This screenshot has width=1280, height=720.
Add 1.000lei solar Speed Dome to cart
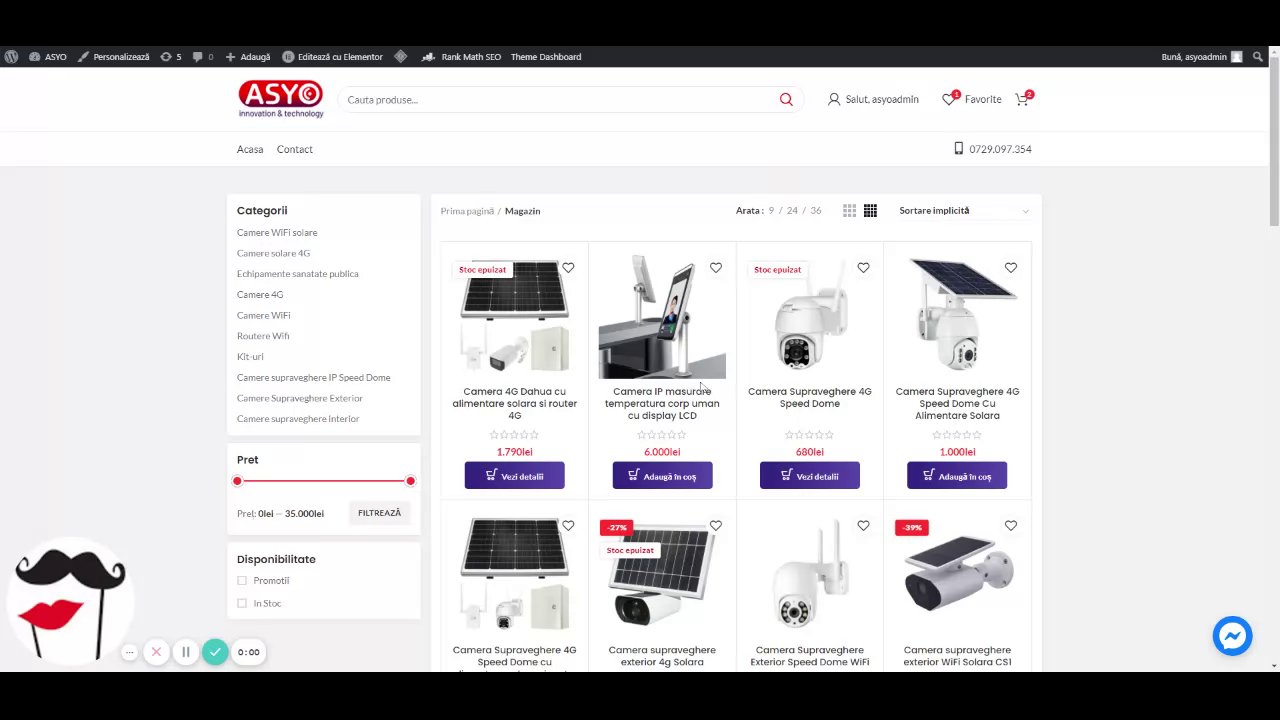(957, 476)
